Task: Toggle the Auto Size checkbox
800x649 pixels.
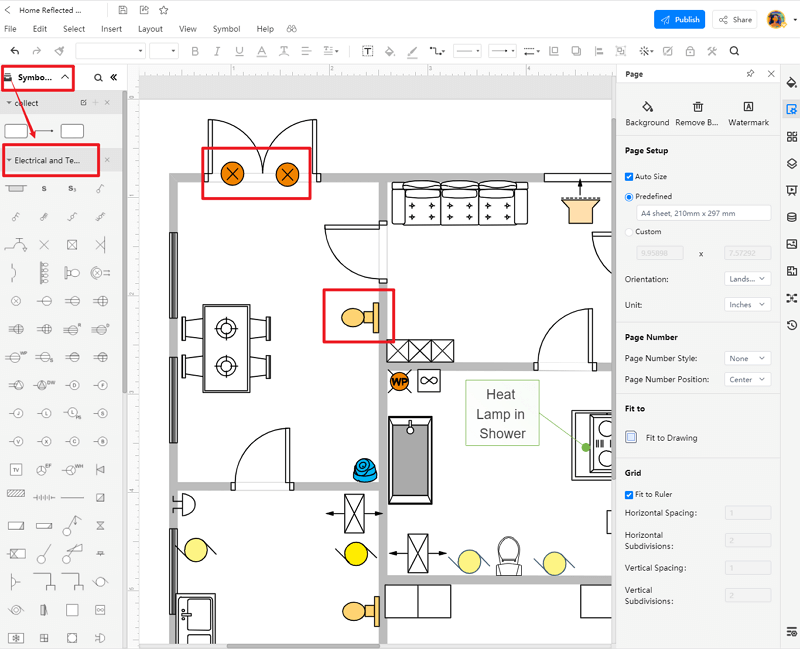Action: 629,176
